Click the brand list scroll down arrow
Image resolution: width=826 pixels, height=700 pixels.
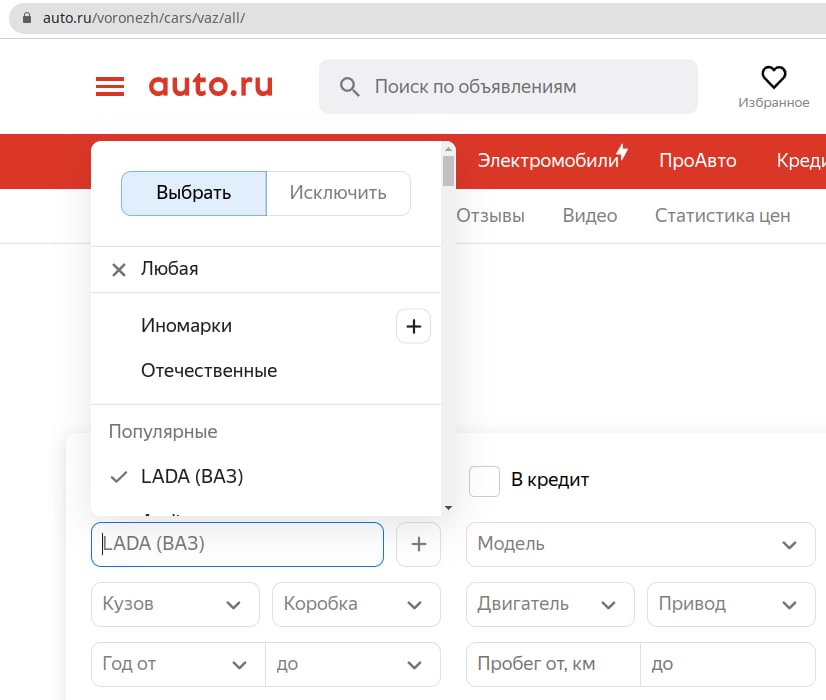(448, 508)
